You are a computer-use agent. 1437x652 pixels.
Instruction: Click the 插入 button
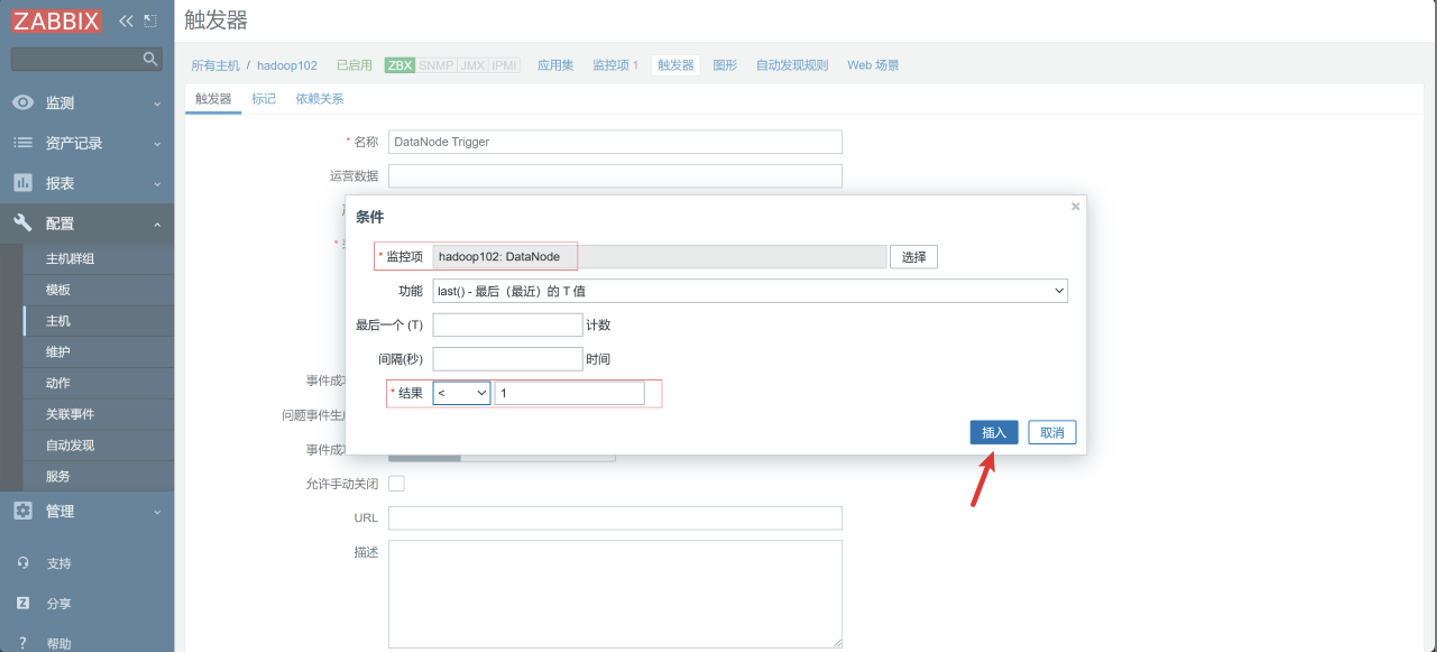994,432
